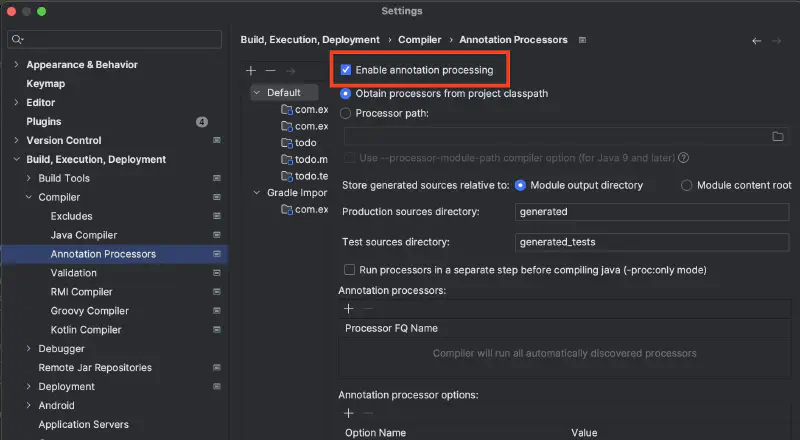Image resolution: width=800 pixels, height=440 pixels.
Task: Click project icon next to Build Tools
Action: (x=217, y=178)
